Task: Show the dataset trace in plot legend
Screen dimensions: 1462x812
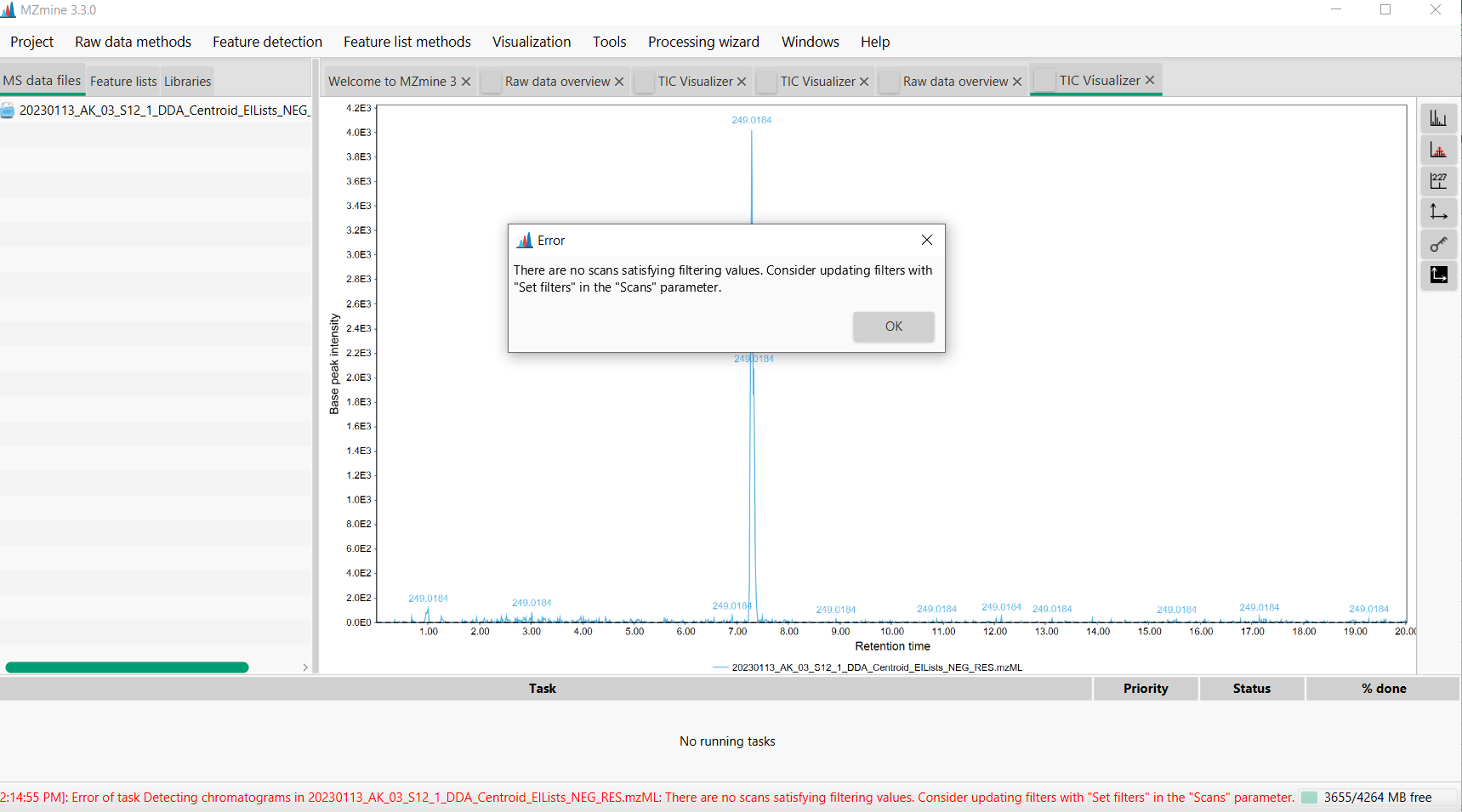Action: point(868,667)
